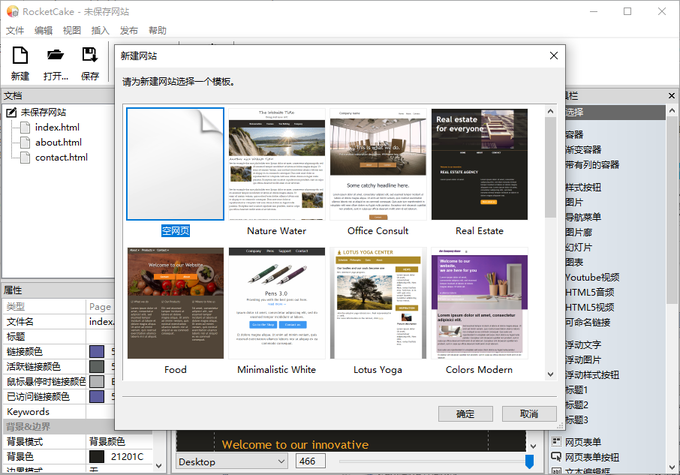Viewport: 680px width, 475px height.
Task: Choose the blank page (空网页) template
Action: pos(175,164)
